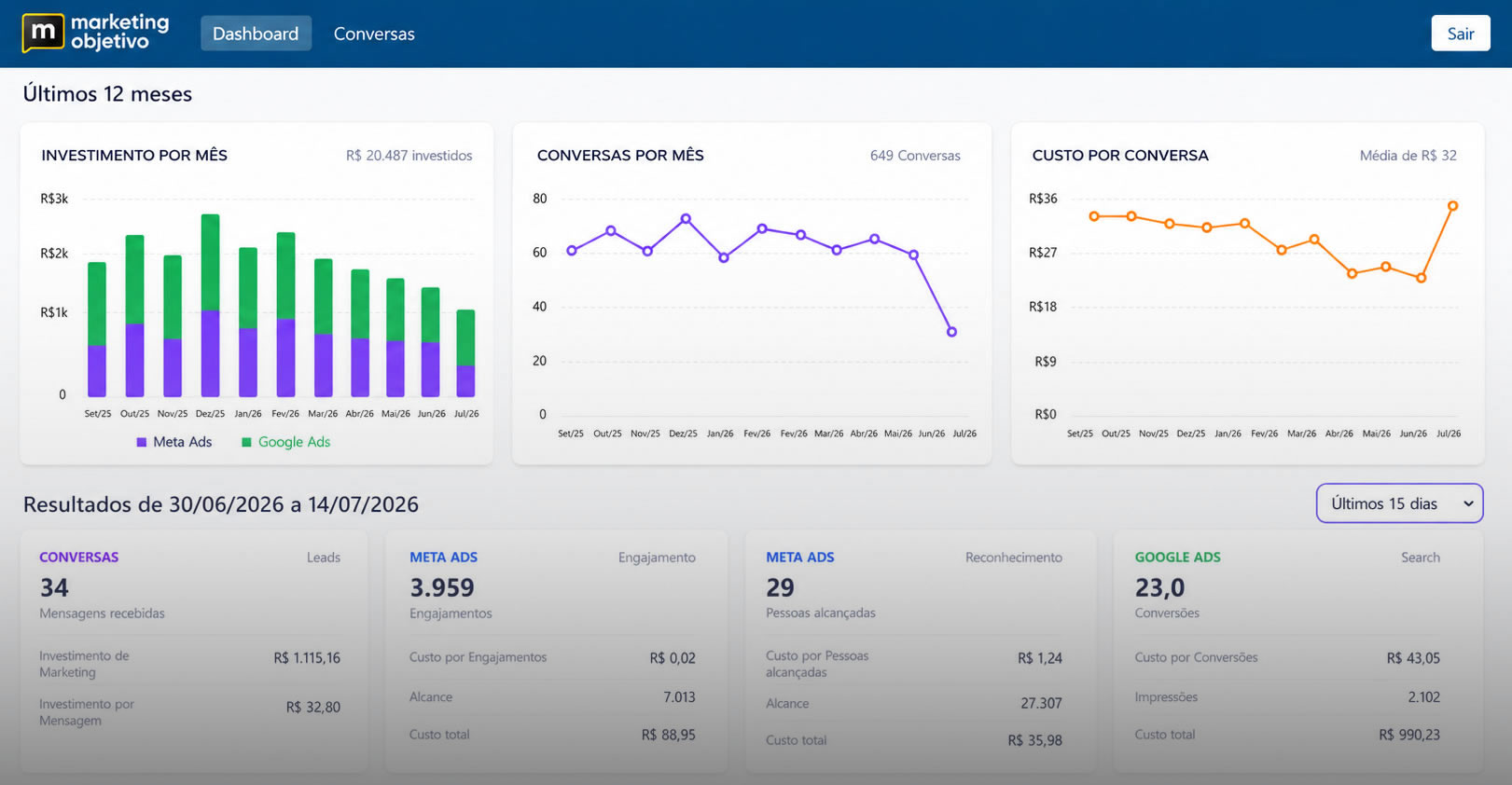Image resolution: width=1512 pixels, height=785 pixels.
Task: Click the '34' messages count
Action: point(54,587)
